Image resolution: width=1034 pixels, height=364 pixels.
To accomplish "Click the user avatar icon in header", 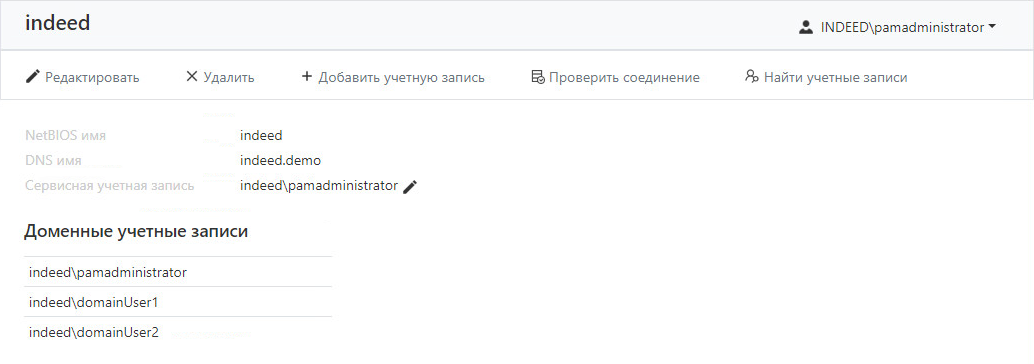I will [805, 28].
